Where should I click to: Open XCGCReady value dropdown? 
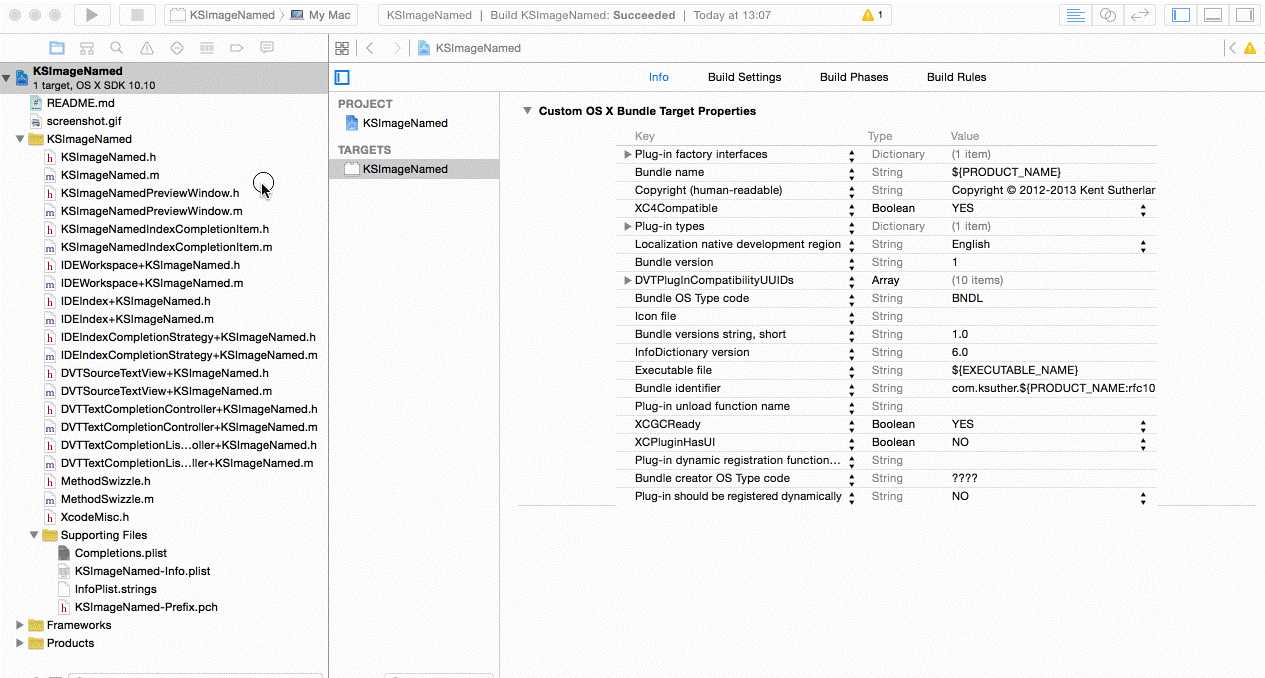click(1144, 425)
